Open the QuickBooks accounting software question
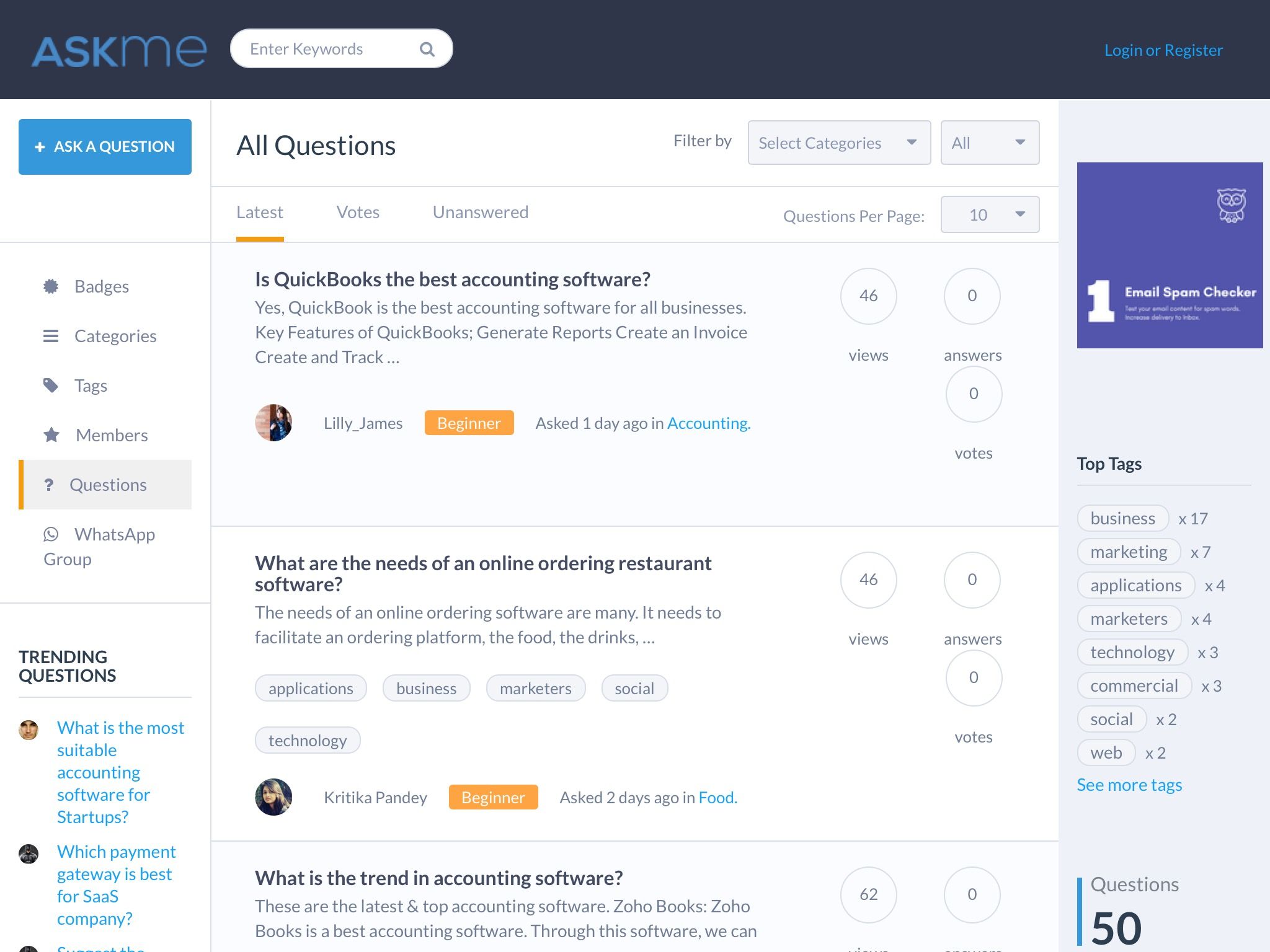 [x=453, y=280]
